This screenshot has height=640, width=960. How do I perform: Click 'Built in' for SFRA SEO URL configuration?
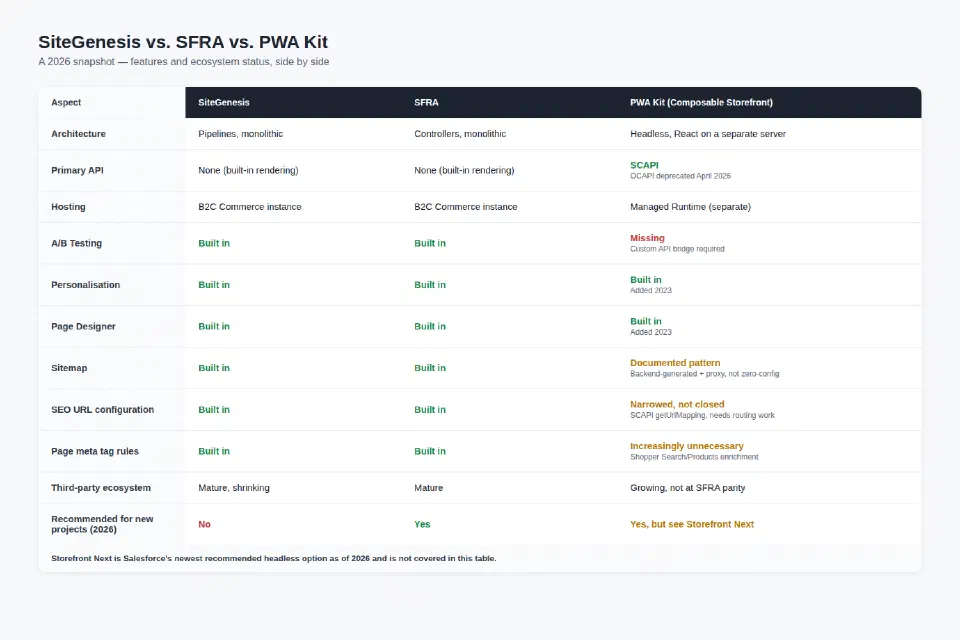(430, 410)
